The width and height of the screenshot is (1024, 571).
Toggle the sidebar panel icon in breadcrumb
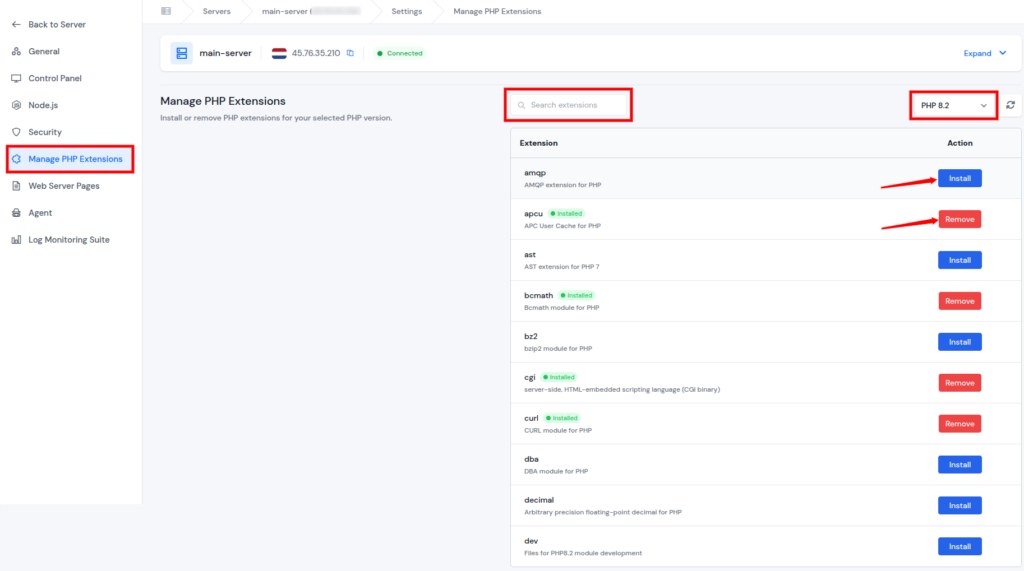pos(166,11)
